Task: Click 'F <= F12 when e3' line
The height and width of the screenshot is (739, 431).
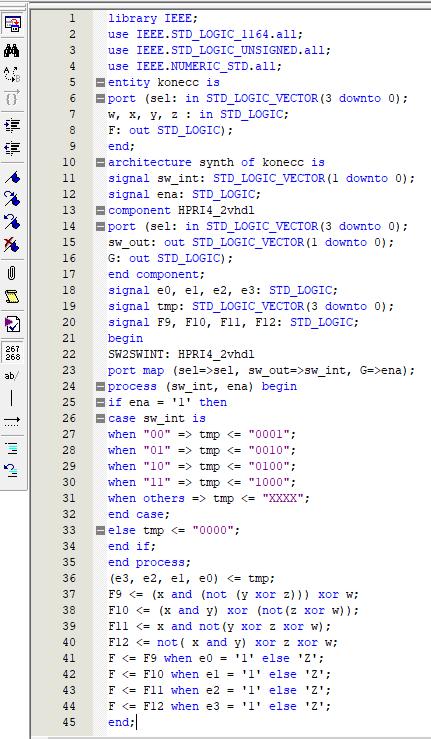Action: (x=219, y=706)
